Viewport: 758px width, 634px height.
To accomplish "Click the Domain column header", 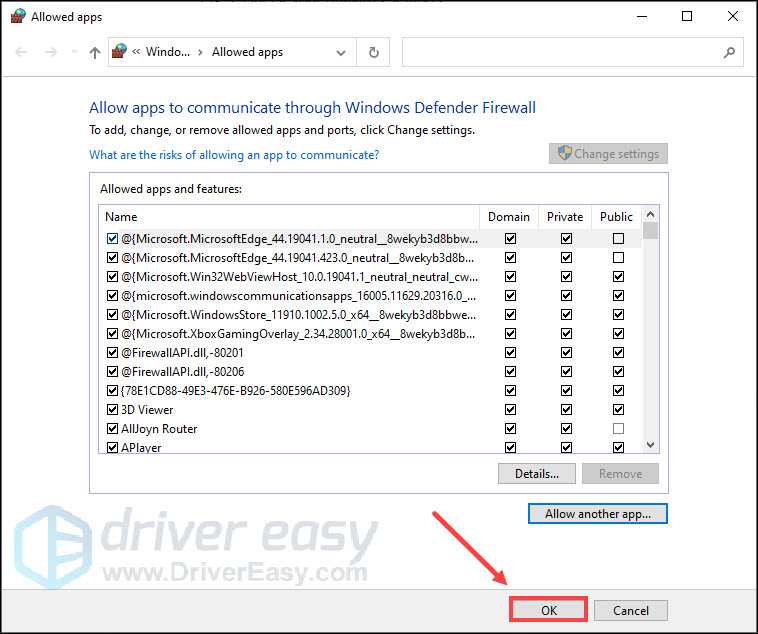I will pos(509,217).
